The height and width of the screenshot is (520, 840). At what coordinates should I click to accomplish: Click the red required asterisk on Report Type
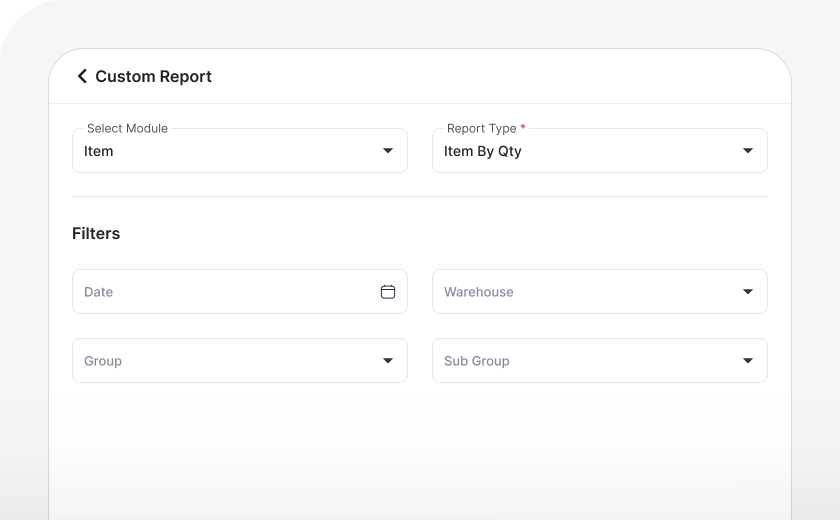[523, 128]
